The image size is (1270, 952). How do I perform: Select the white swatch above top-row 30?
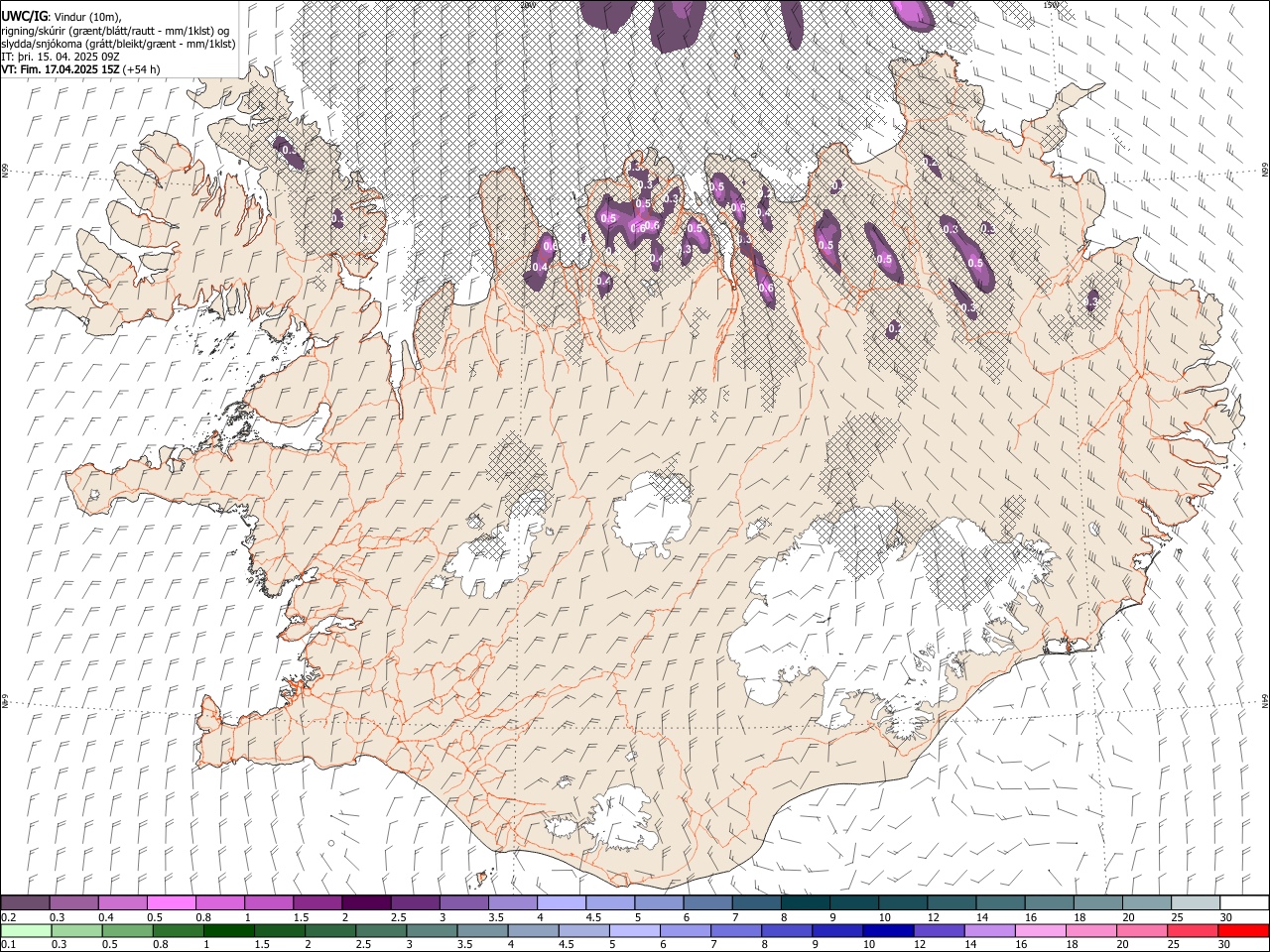point(1244,903)
